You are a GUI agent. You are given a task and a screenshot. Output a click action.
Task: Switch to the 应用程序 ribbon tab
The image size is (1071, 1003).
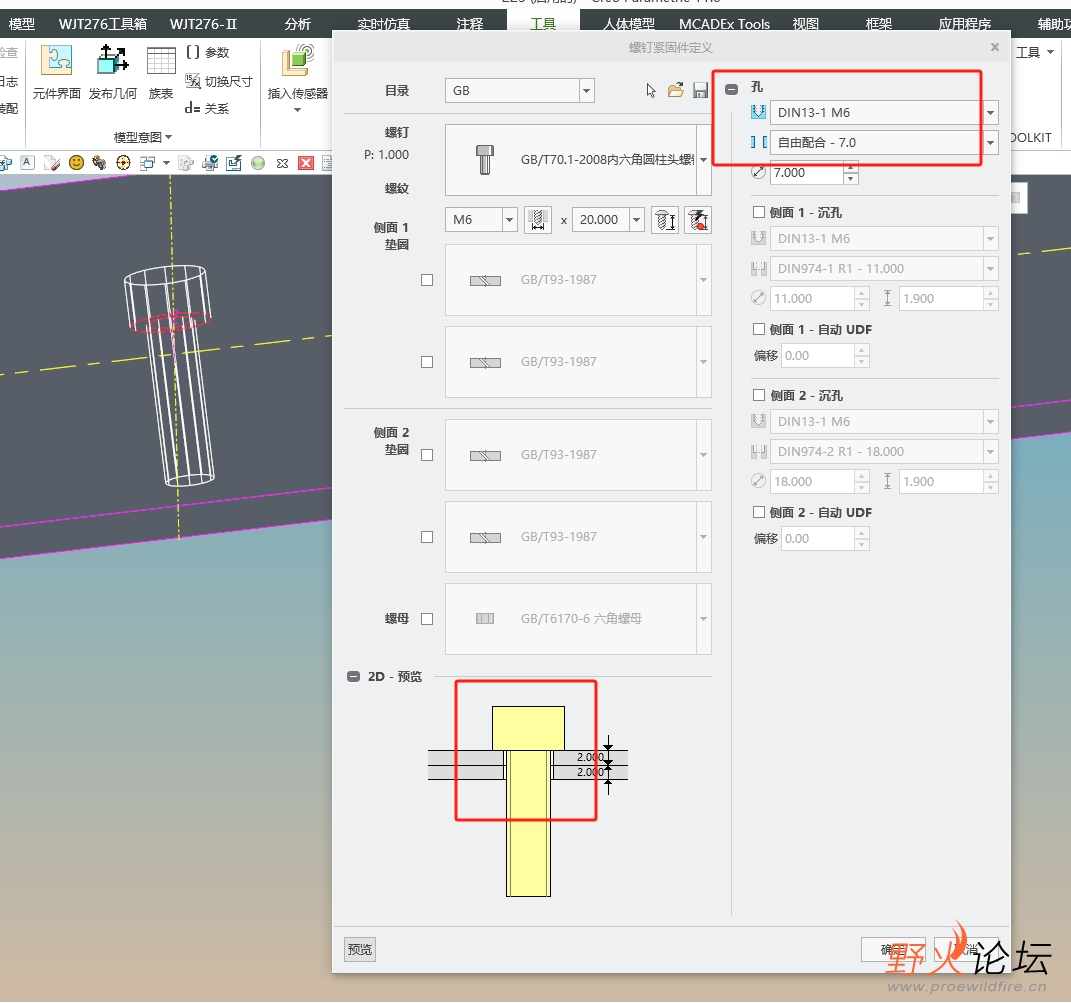click(x=964, y=24)
